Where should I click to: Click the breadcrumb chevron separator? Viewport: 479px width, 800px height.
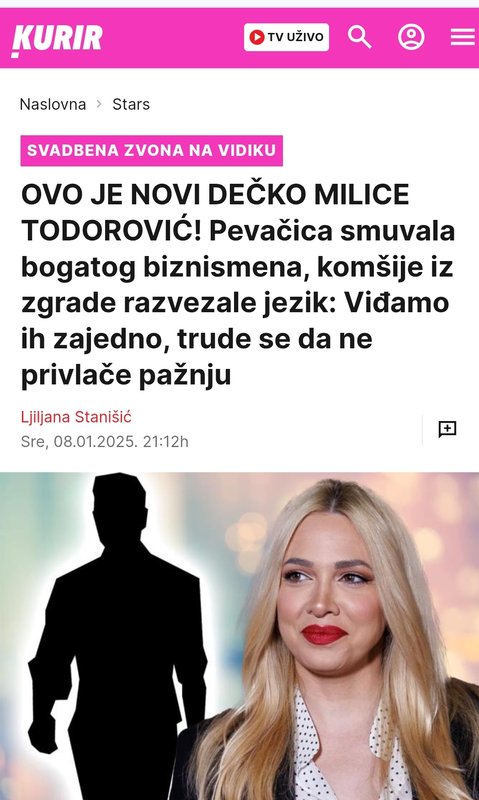pos(98,105)
